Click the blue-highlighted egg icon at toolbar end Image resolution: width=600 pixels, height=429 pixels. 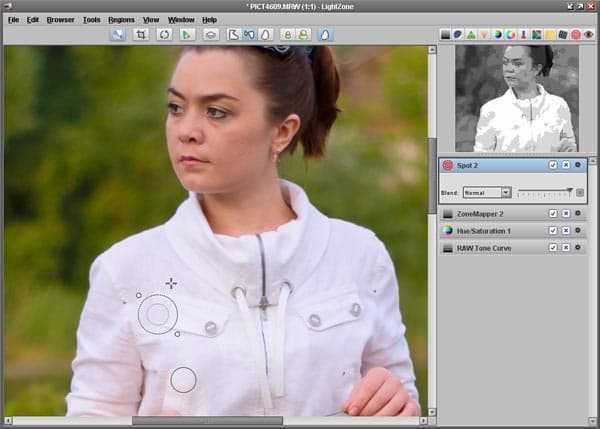325,35
